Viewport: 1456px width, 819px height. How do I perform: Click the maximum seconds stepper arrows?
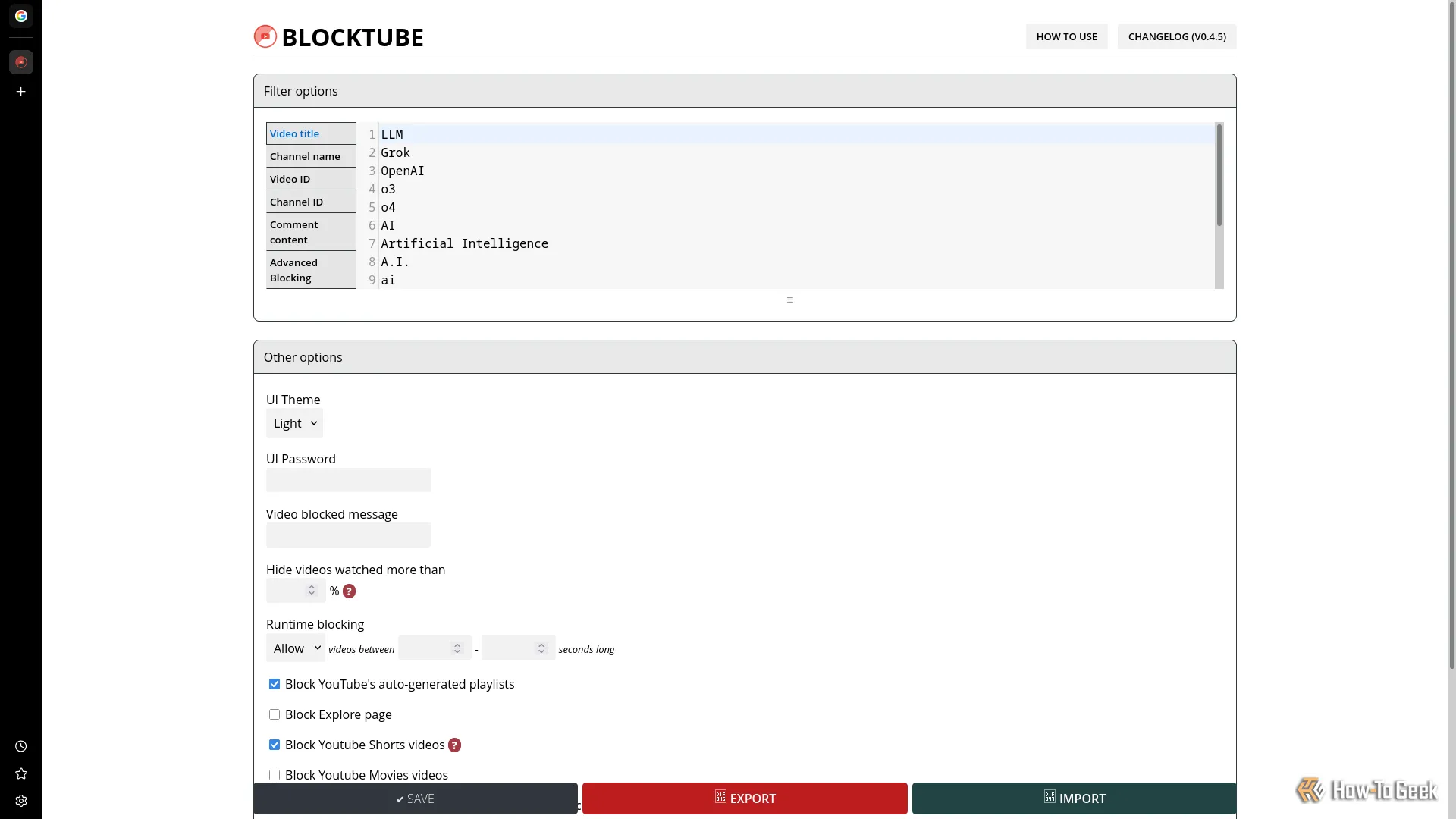(541, 648)
